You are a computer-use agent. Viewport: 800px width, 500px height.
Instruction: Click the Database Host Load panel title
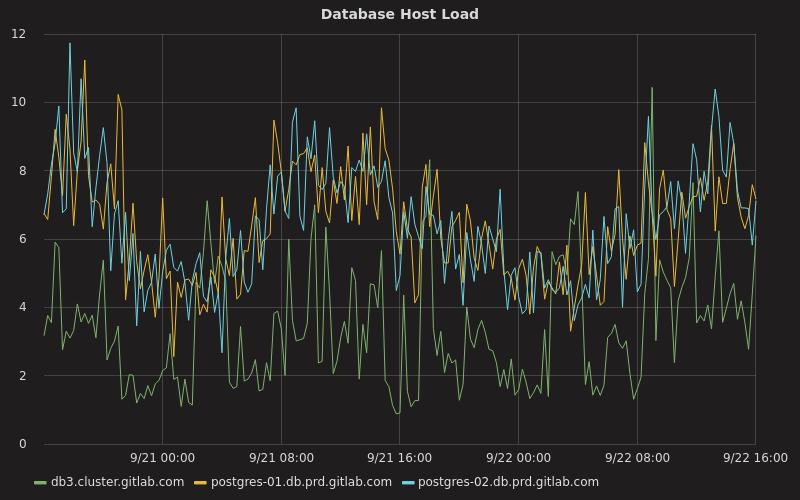[x=399, y=14]
